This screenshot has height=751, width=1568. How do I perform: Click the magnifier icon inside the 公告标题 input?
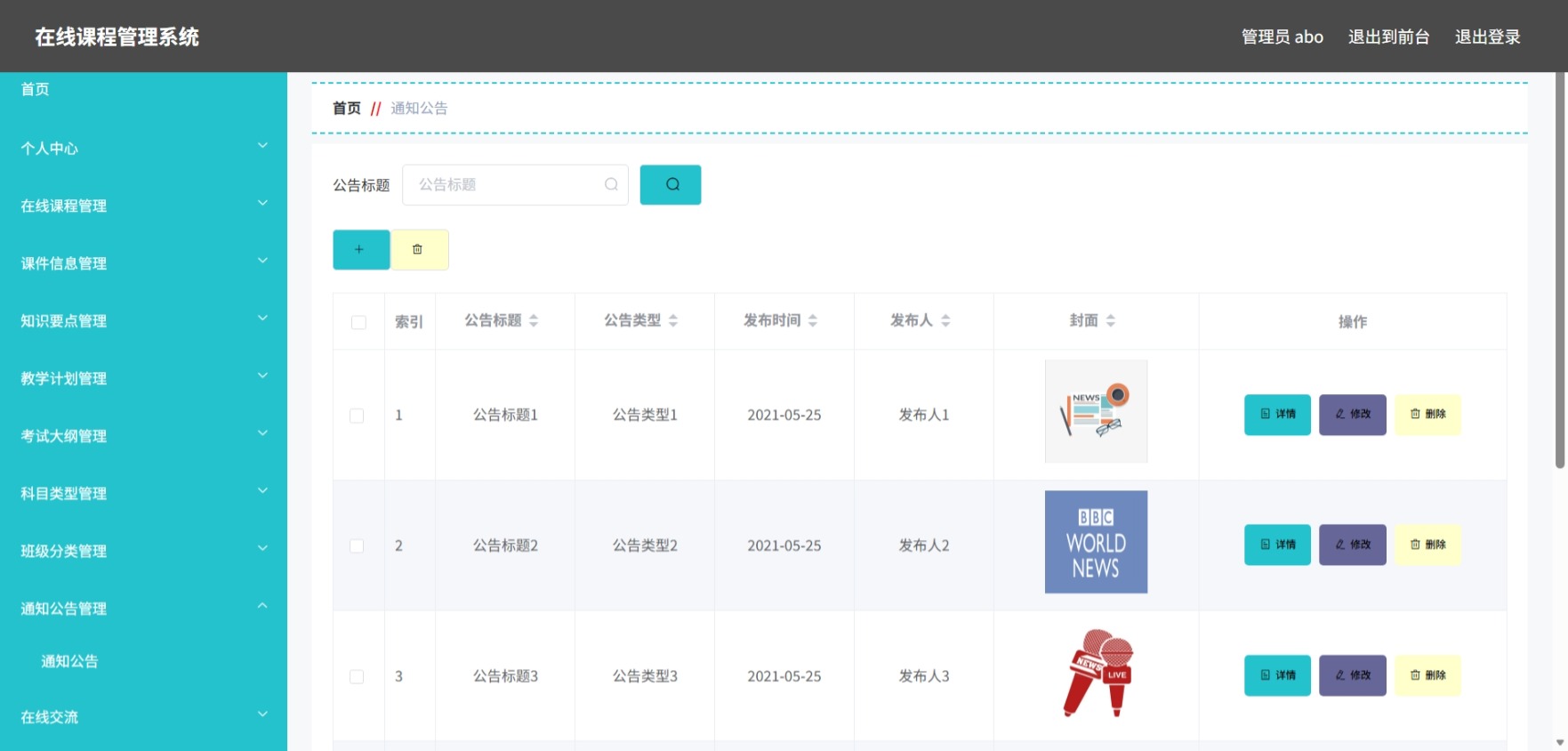pos(611,184)
